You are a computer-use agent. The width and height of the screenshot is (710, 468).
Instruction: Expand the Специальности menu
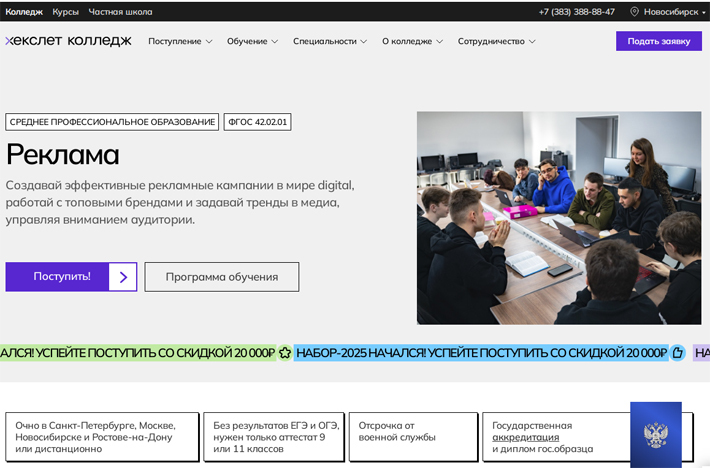(x=330, y=41)
